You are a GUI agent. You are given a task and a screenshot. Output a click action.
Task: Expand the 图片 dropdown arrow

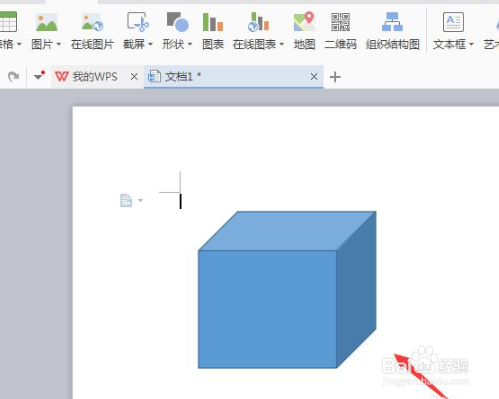(59, 44)
